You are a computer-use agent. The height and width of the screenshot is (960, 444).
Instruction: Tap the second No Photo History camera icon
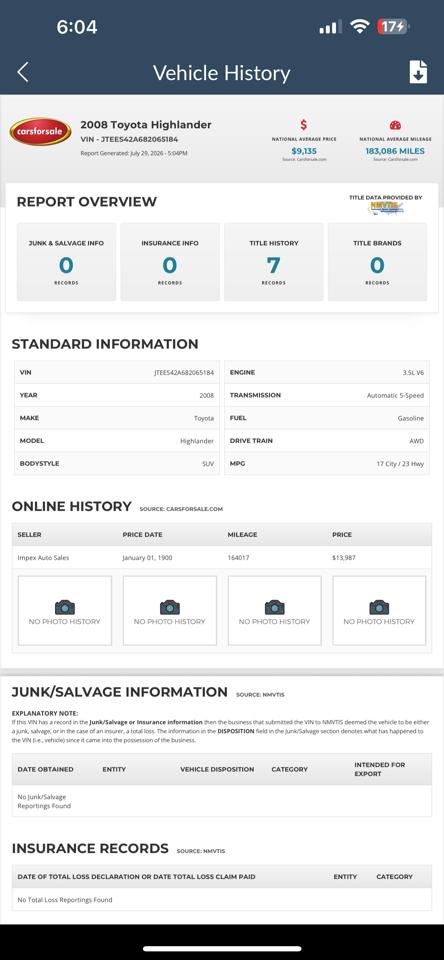pos(170,607)
